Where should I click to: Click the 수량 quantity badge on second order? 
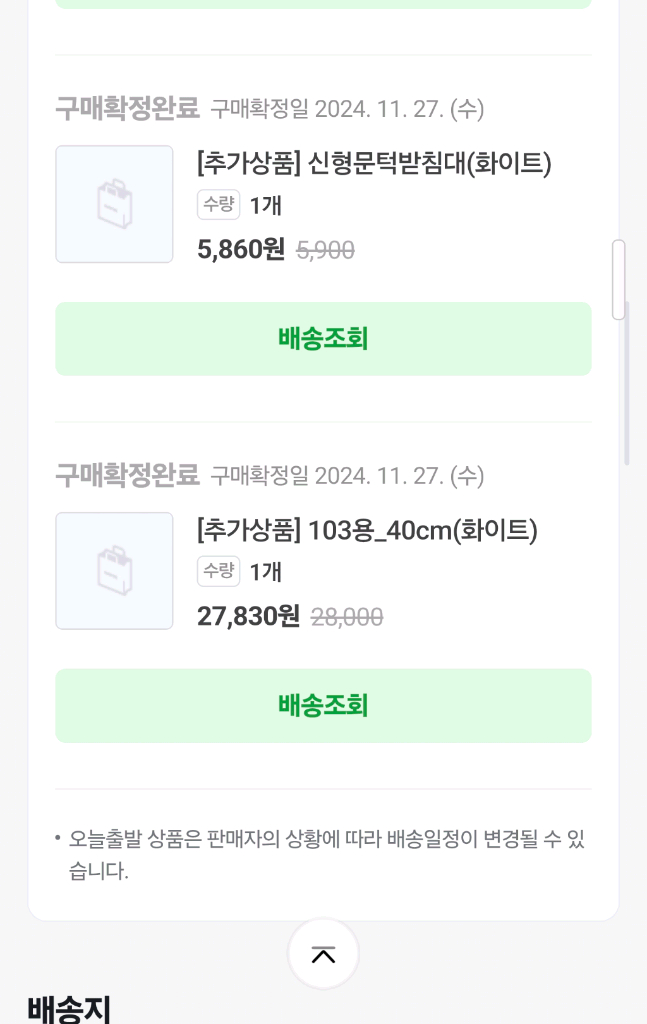(x=218, y=572)
